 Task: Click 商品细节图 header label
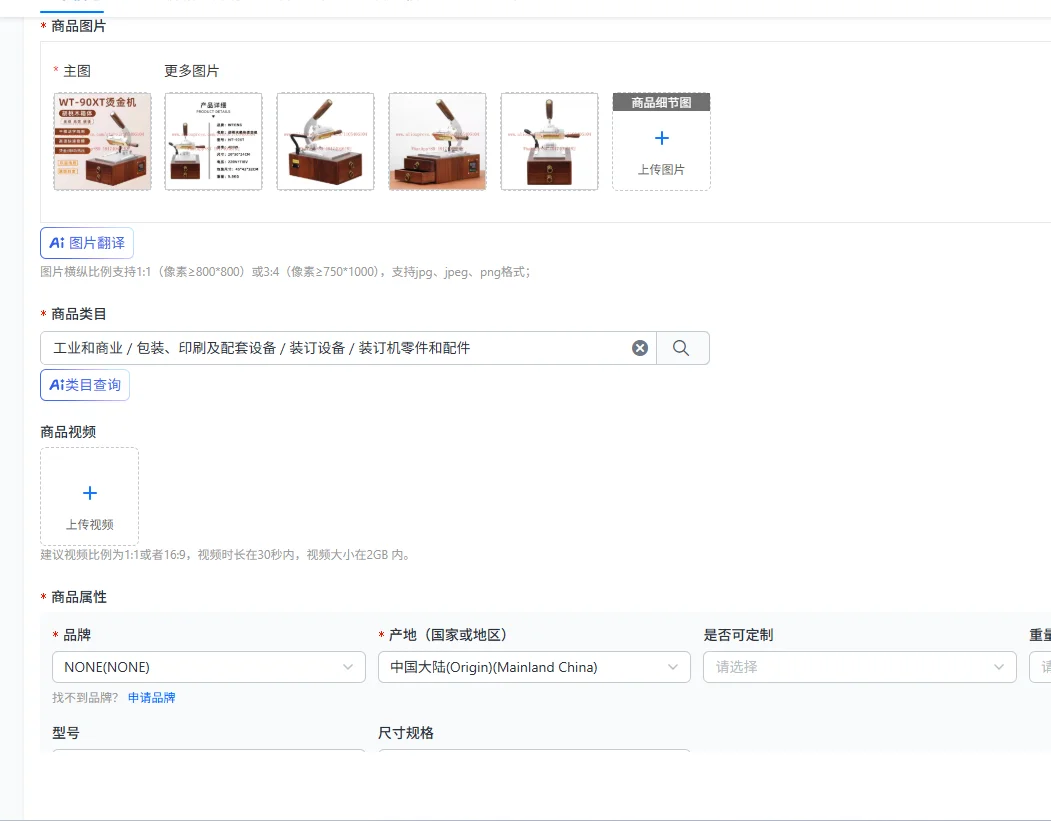click(662, 103)
